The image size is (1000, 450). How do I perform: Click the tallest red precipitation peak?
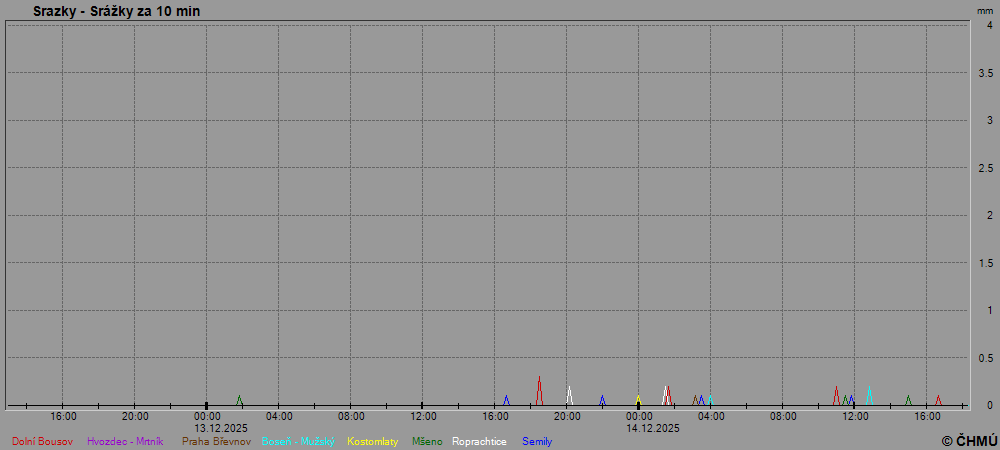(x=539, y=380)
